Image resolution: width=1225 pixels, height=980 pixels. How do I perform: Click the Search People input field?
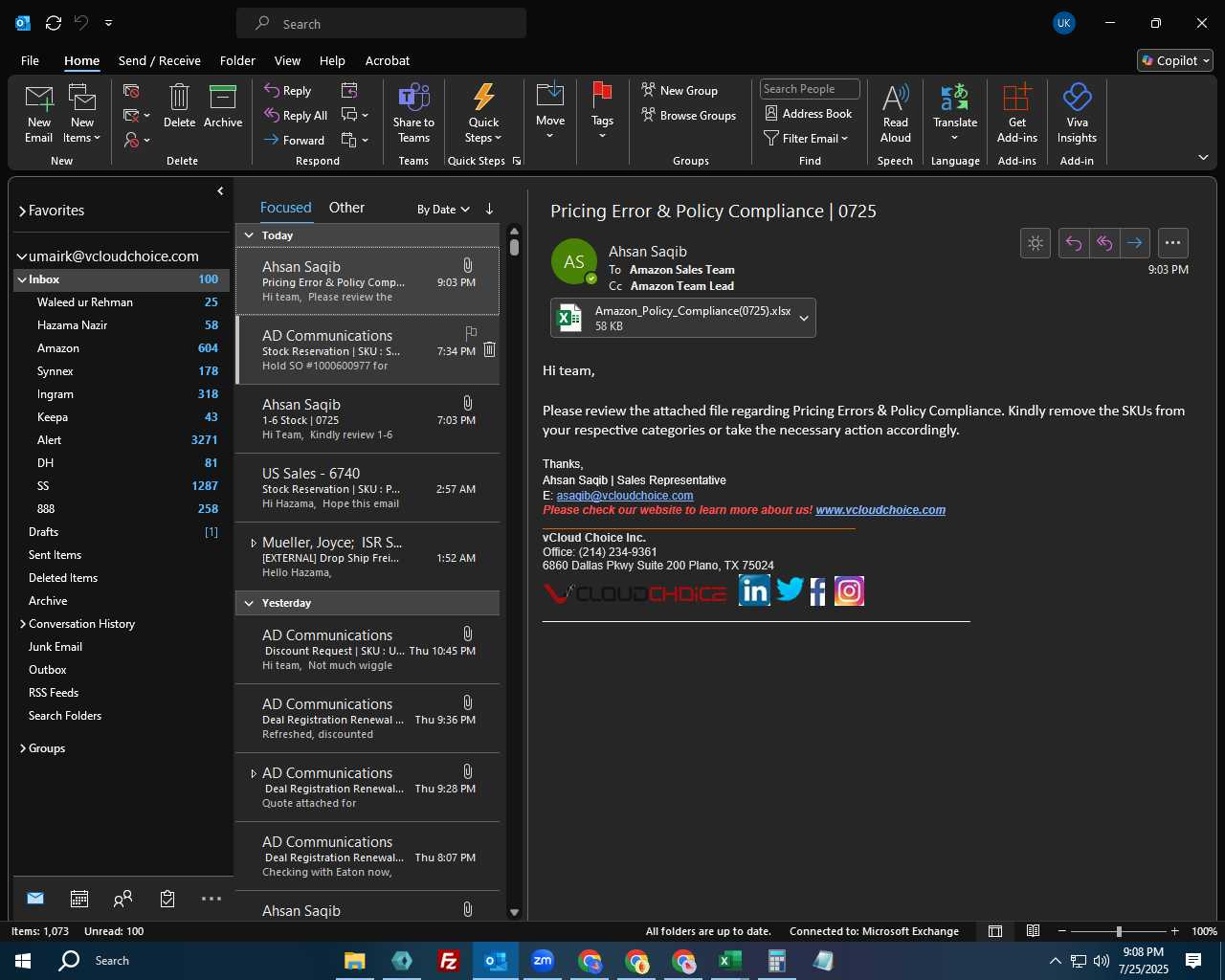tap(810, 89)
